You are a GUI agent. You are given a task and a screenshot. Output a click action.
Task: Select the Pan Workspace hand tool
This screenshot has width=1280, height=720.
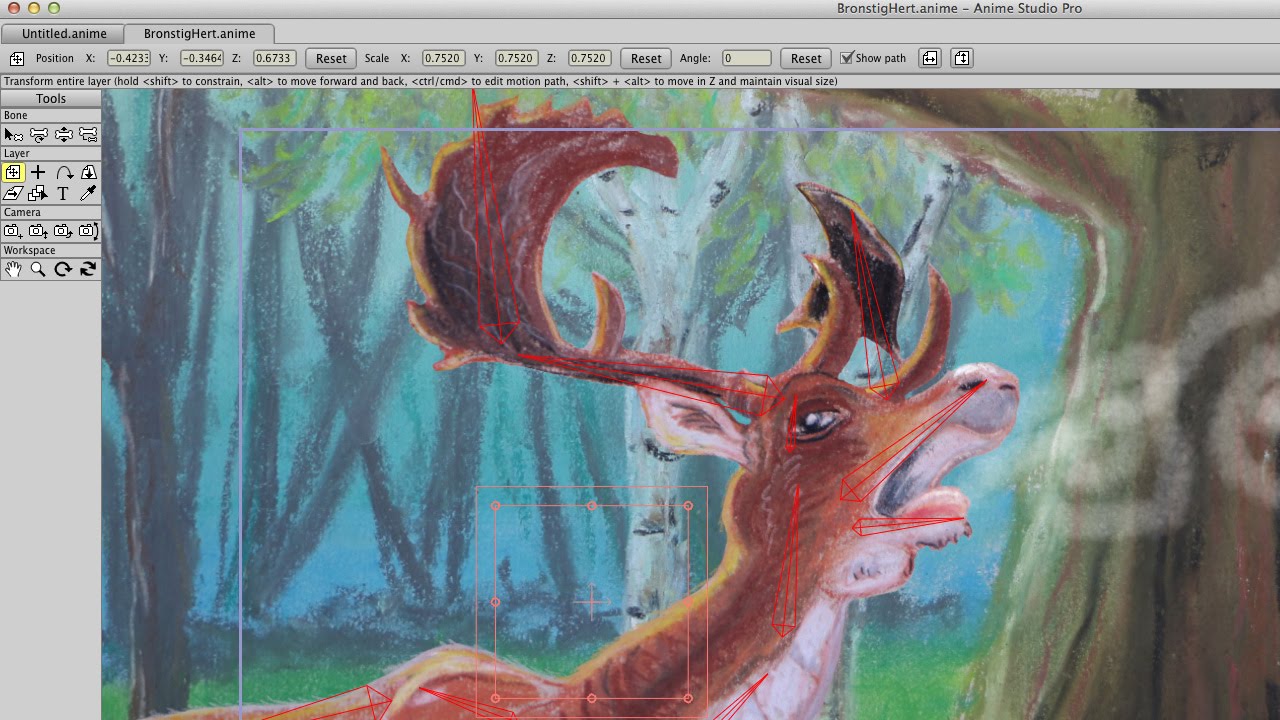click(x=13, y=269)
